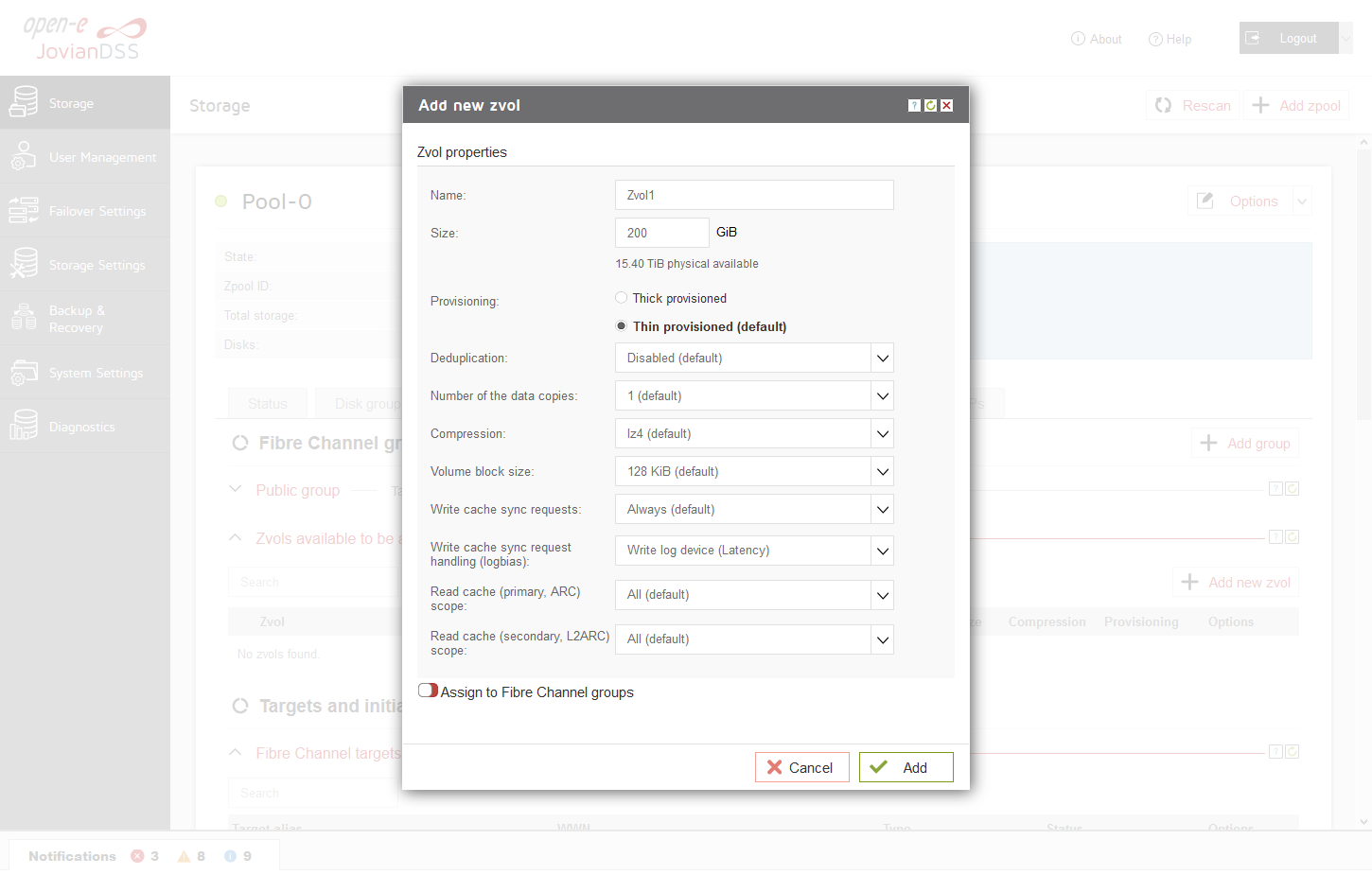Show error notifications count 3
The height and width of the screenshot is (875, 1372).
tap(145, 856)
